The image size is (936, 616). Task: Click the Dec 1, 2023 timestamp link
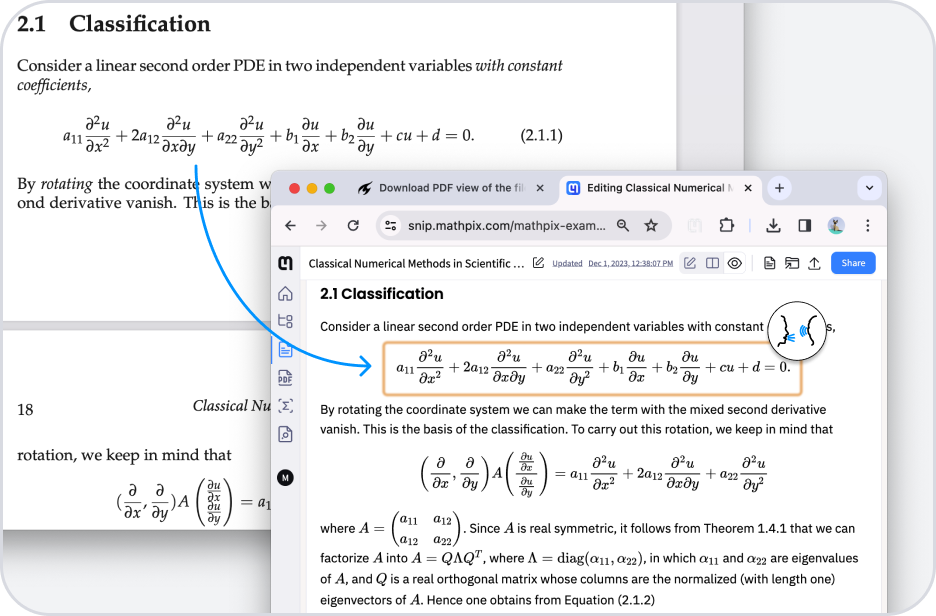click(x=630, y=263)
